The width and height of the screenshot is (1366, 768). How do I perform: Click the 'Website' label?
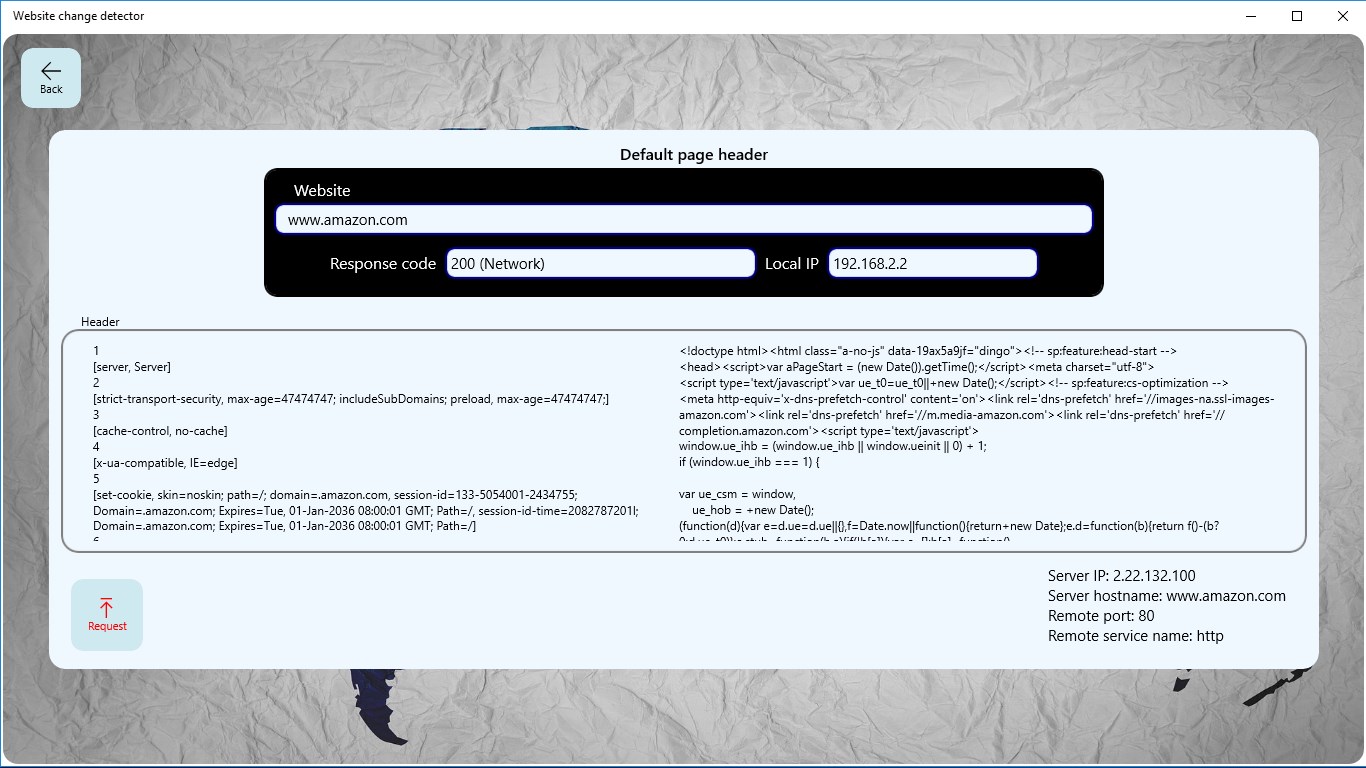click(x=322, y=190)
